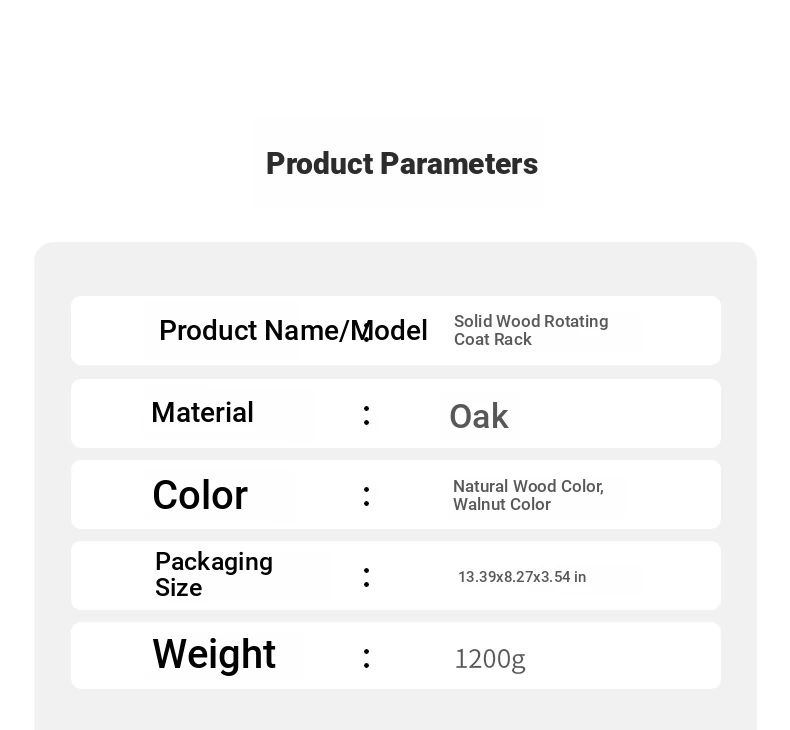790x730 pixels.
Task: Click the word Parameters in the title
Action: (459, 164)
